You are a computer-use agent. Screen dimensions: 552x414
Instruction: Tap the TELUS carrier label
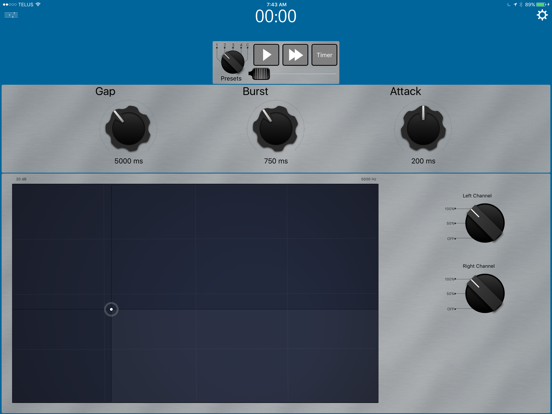[26, 5]
